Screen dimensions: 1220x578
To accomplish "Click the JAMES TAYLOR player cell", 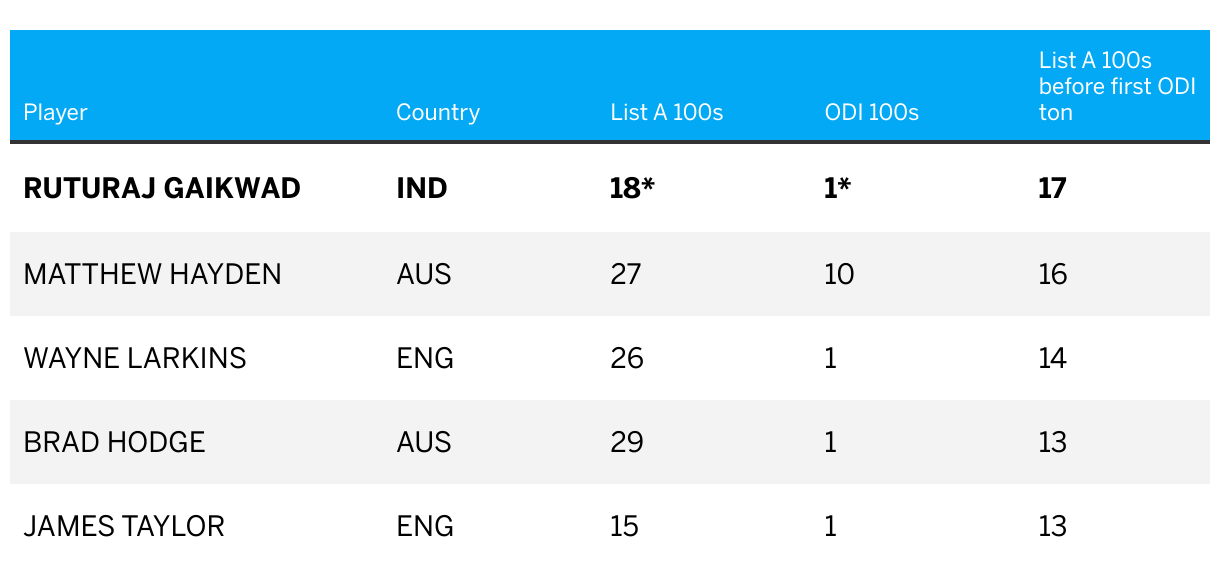I will tap(124, 526).
